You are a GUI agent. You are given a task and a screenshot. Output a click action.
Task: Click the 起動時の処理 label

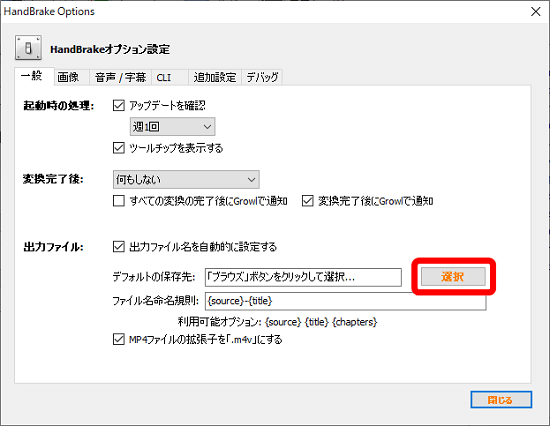click(59, 105)
